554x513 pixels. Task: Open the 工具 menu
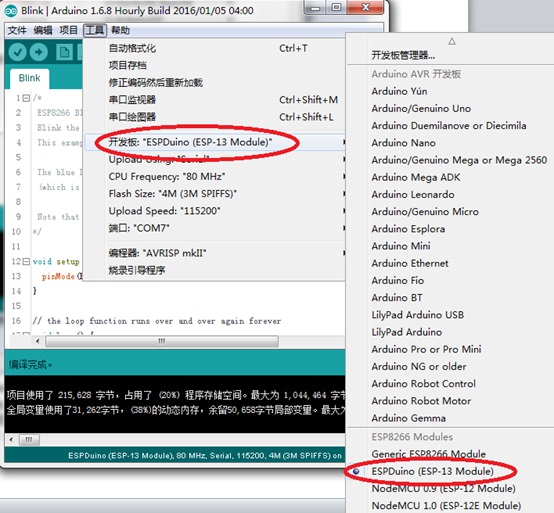point(95,30)
